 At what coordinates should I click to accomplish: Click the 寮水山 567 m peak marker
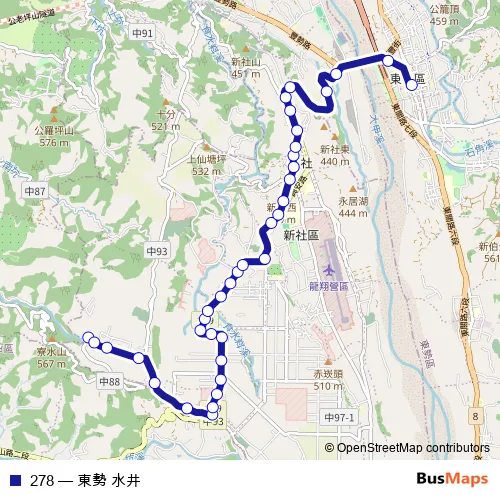[x=52, y=339]
